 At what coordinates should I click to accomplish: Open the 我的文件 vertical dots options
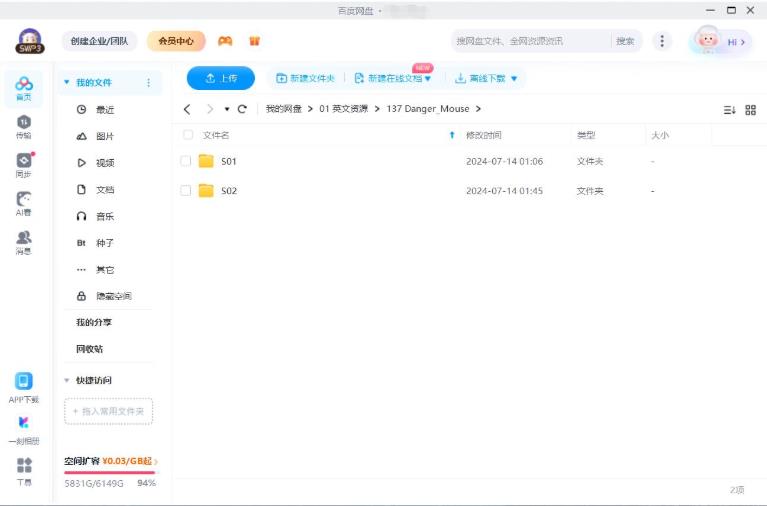pyautogui.click(x=149, y=83)
